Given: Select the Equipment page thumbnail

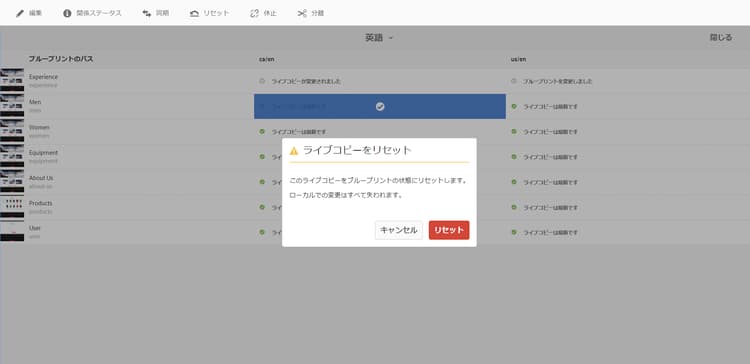Looking at the screenshot, I should pos(12,156).
